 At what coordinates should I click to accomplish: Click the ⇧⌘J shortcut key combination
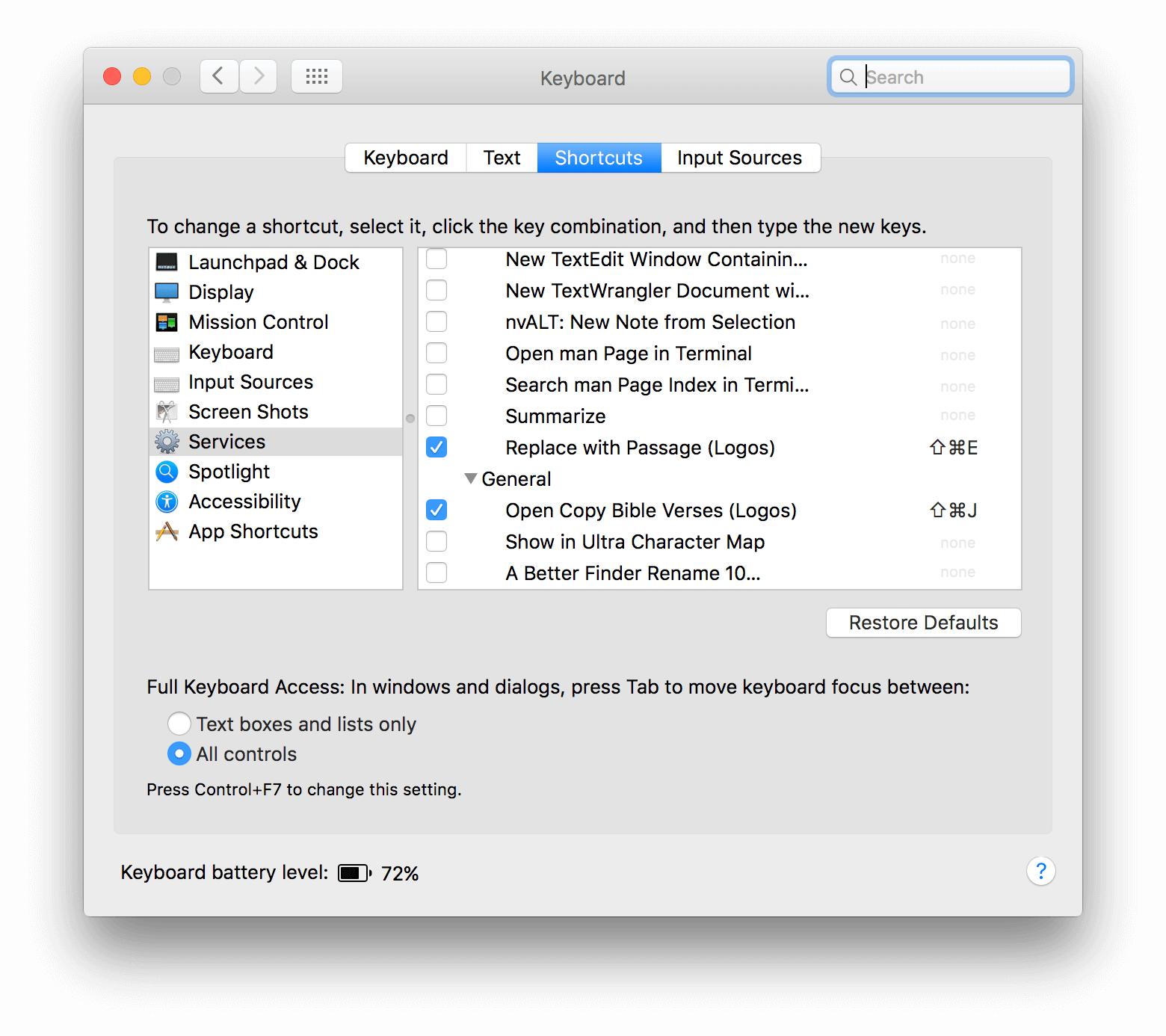[x=953, y=511]
